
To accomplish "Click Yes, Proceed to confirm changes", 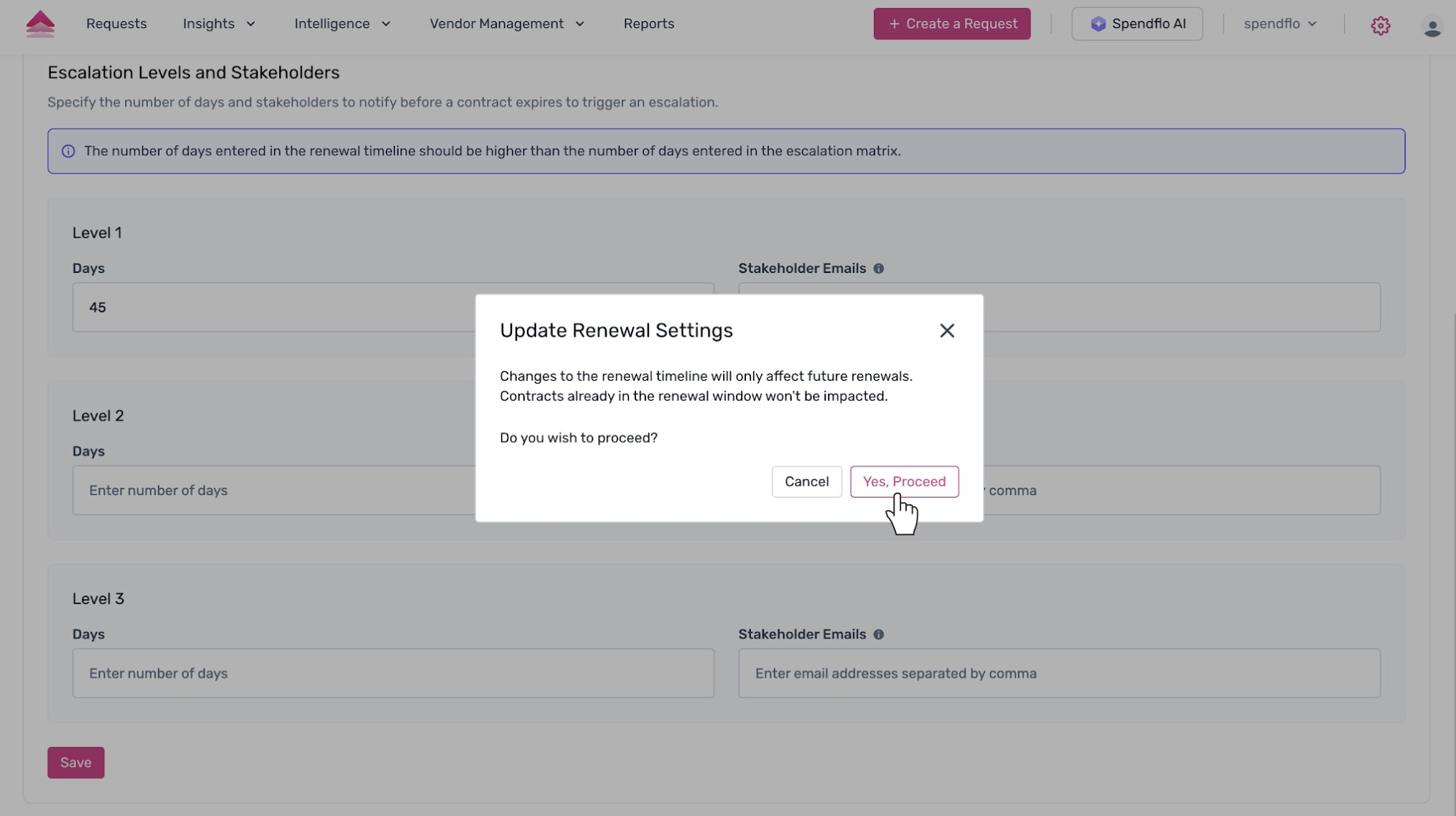I will [x=904, y=482].
